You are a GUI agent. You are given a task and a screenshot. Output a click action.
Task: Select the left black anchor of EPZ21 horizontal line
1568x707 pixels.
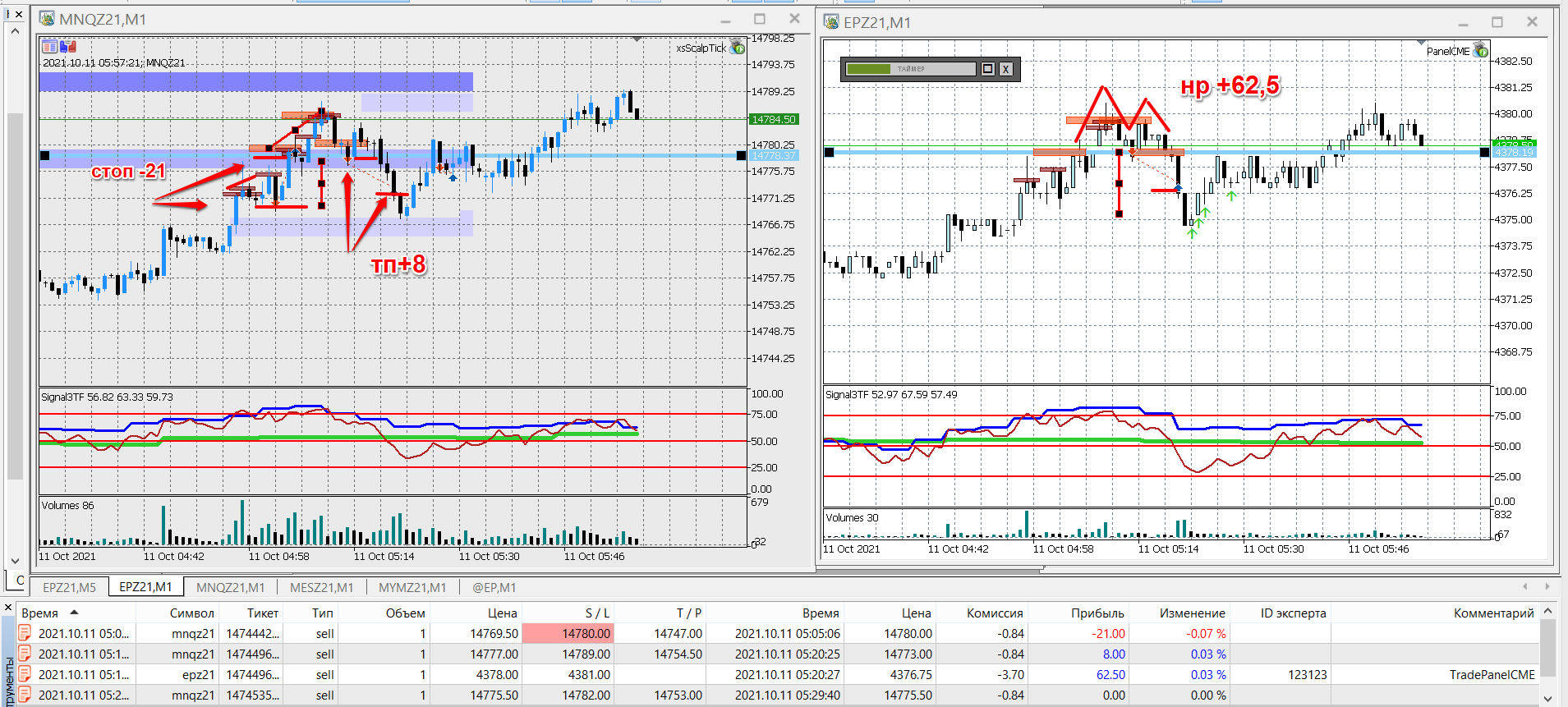point(830,152)
